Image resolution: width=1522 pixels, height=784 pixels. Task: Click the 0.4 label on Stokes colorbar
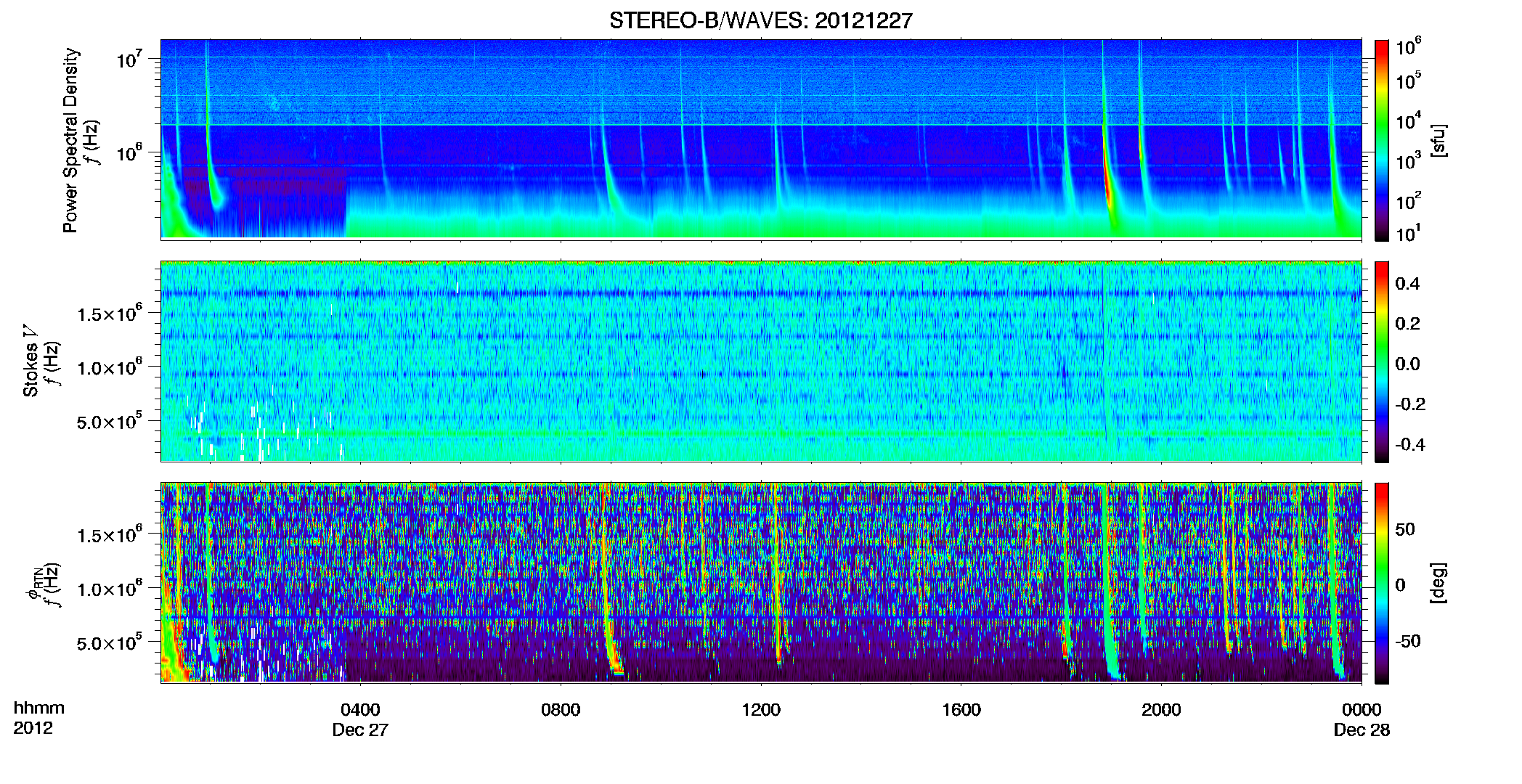tap(1407, 284)
